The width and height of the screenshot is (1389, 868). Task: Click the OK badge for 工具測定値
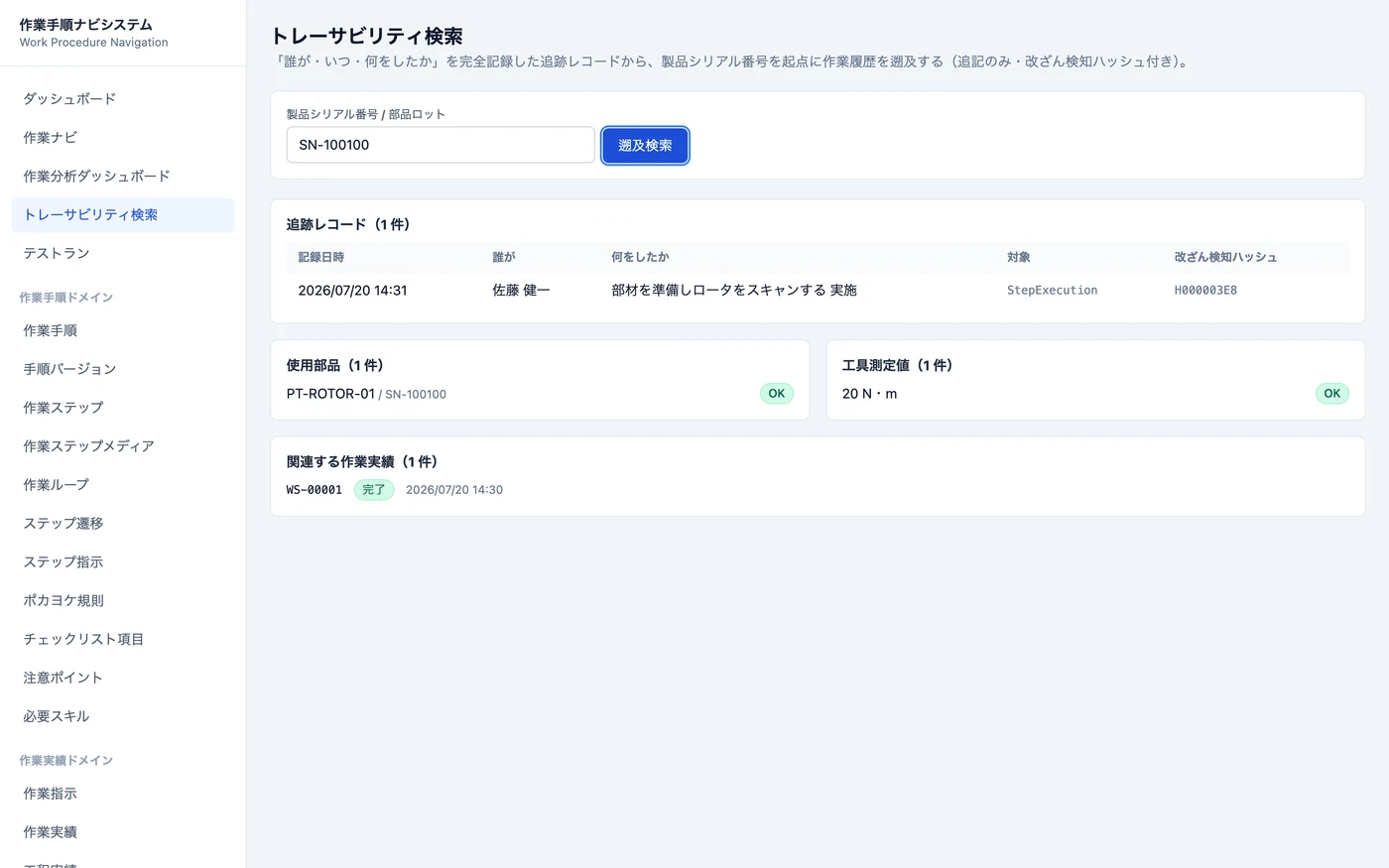(x=1332, y=394)
